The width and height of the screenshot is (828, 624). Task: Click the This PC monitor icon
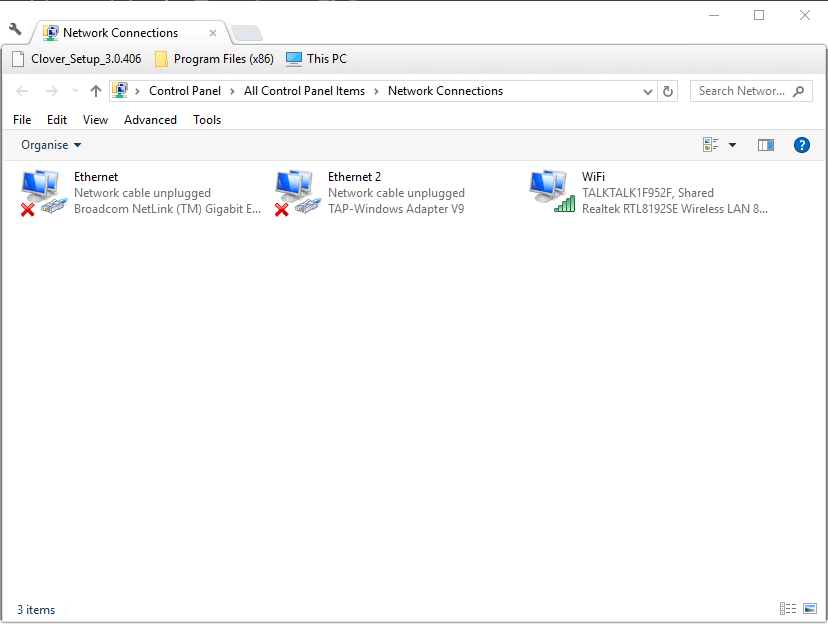[x=294, y=59]
